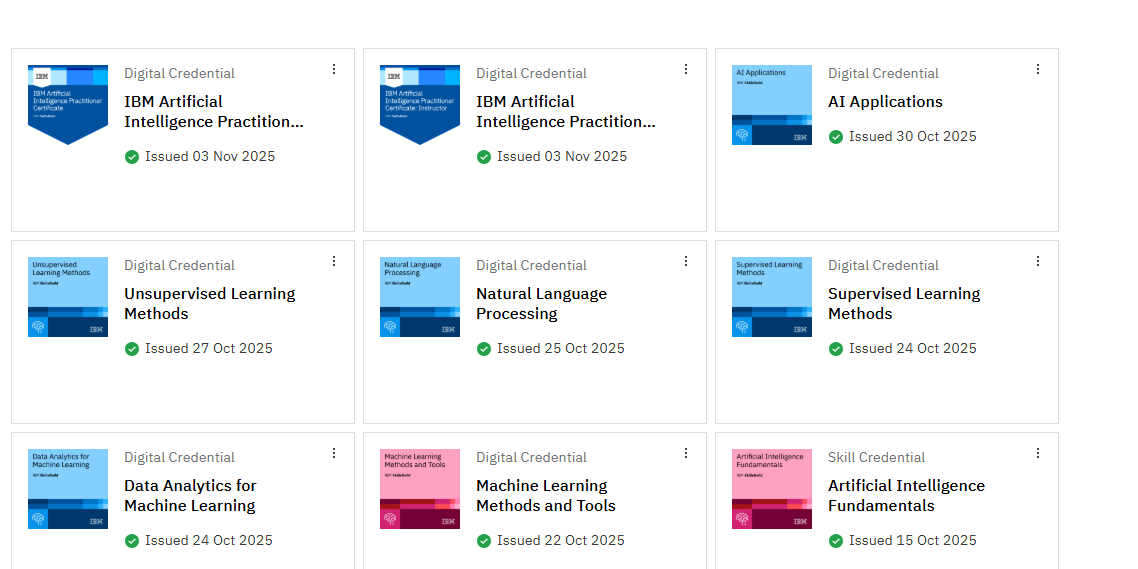Open the Unsupervised Learning Methods badge image
This screenshot has width=1138, height=569.
(x=67, y=297)
